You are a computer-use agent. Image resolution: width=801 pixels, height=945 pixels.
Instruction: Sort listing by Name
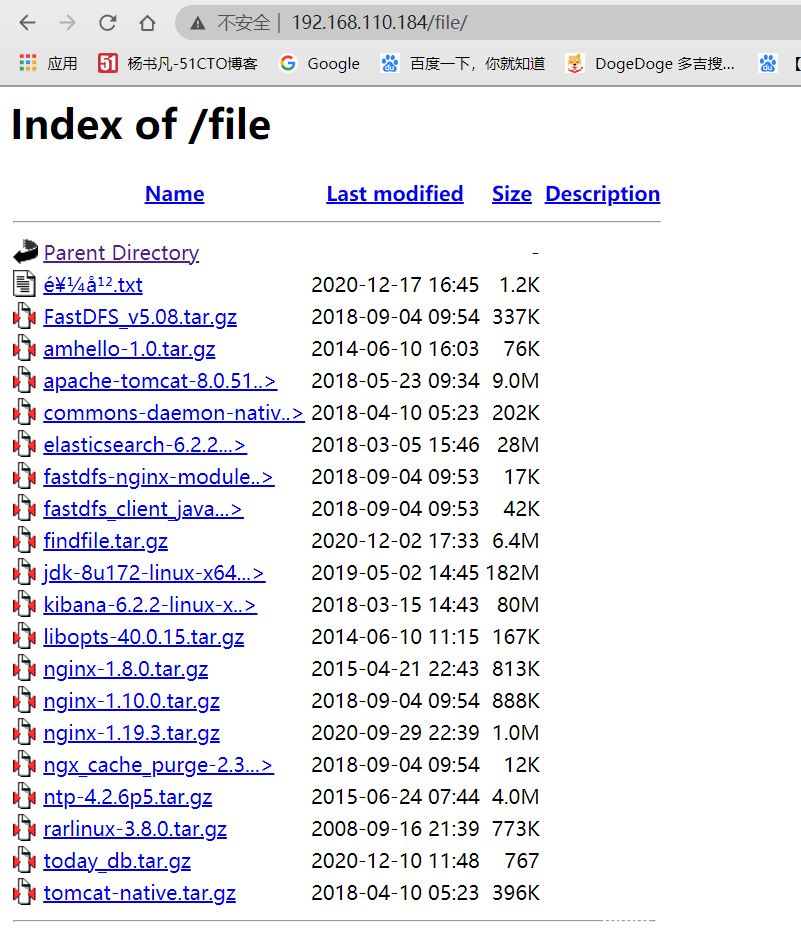point(174,193)
